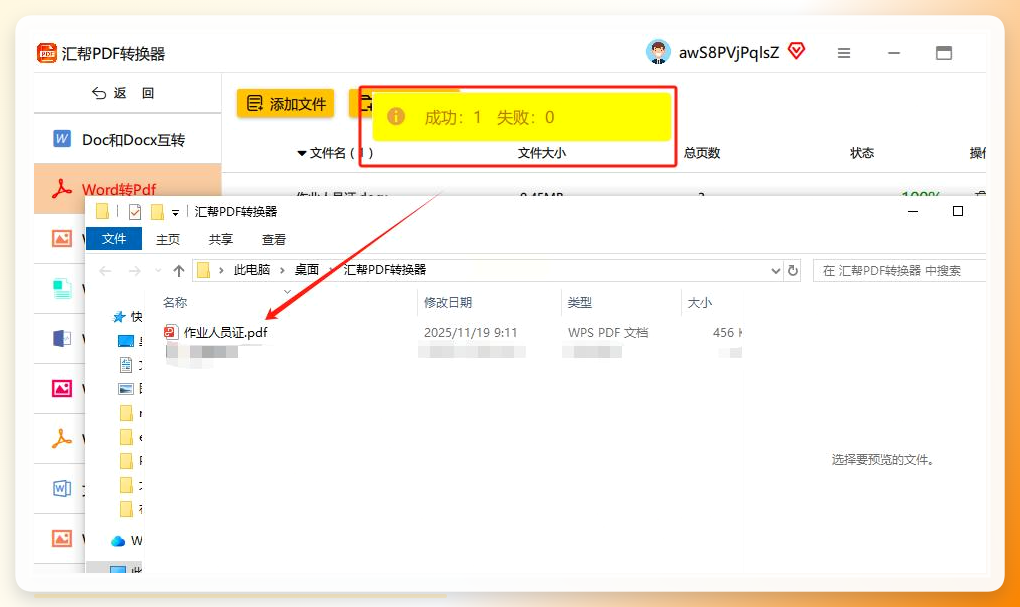Image resolution: width=1020 pixels, height=607 pixels.
Task: Click the Documents icon in navigation pane
Action: pyautogui.click(x=126, y=365)
